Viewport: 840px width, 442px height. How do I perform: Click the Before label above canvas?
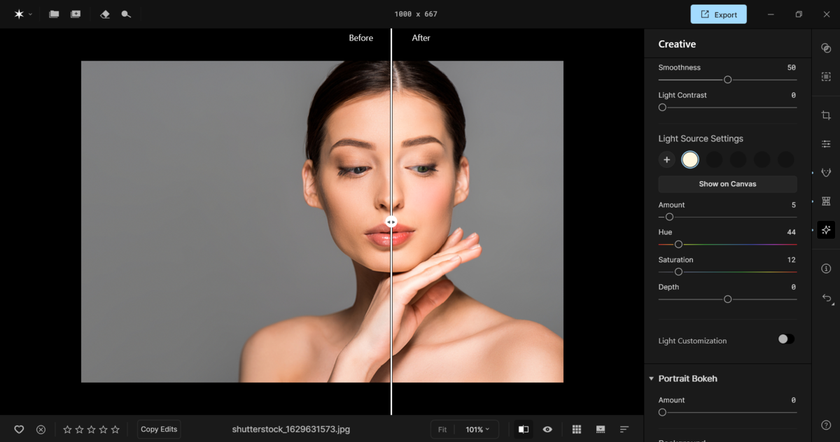click(x=361, y=38)
